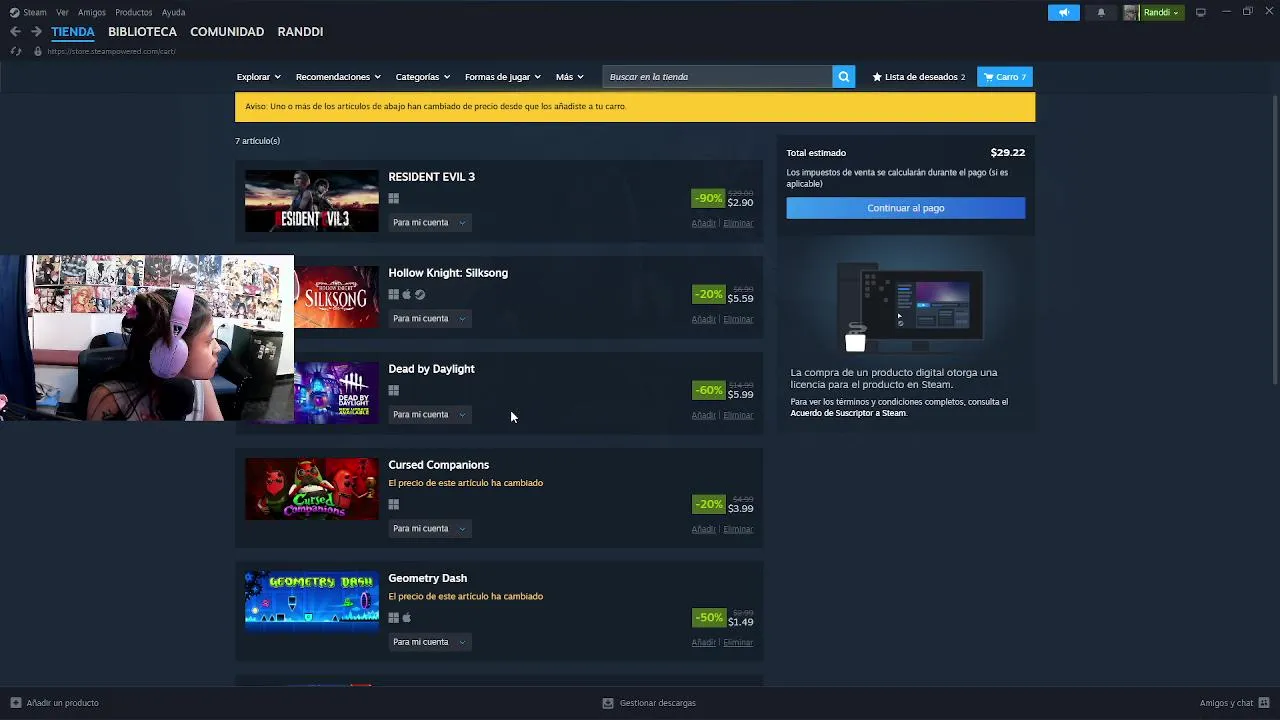The image size is (1280, 720).
Task: Click Lista de deseados button
Action: (919, 77)
